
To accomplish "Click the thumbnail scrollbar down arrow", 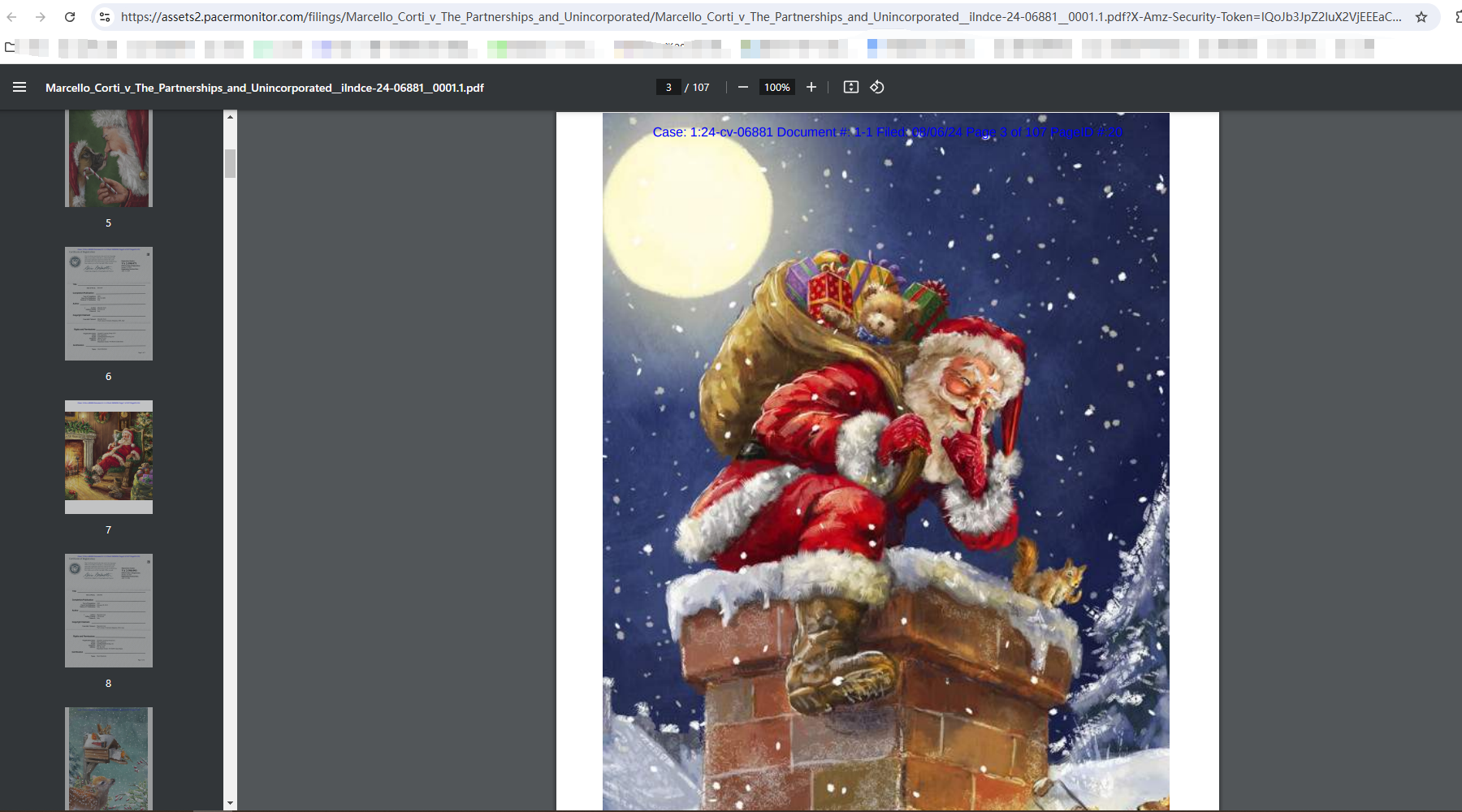I will (231, 803).
